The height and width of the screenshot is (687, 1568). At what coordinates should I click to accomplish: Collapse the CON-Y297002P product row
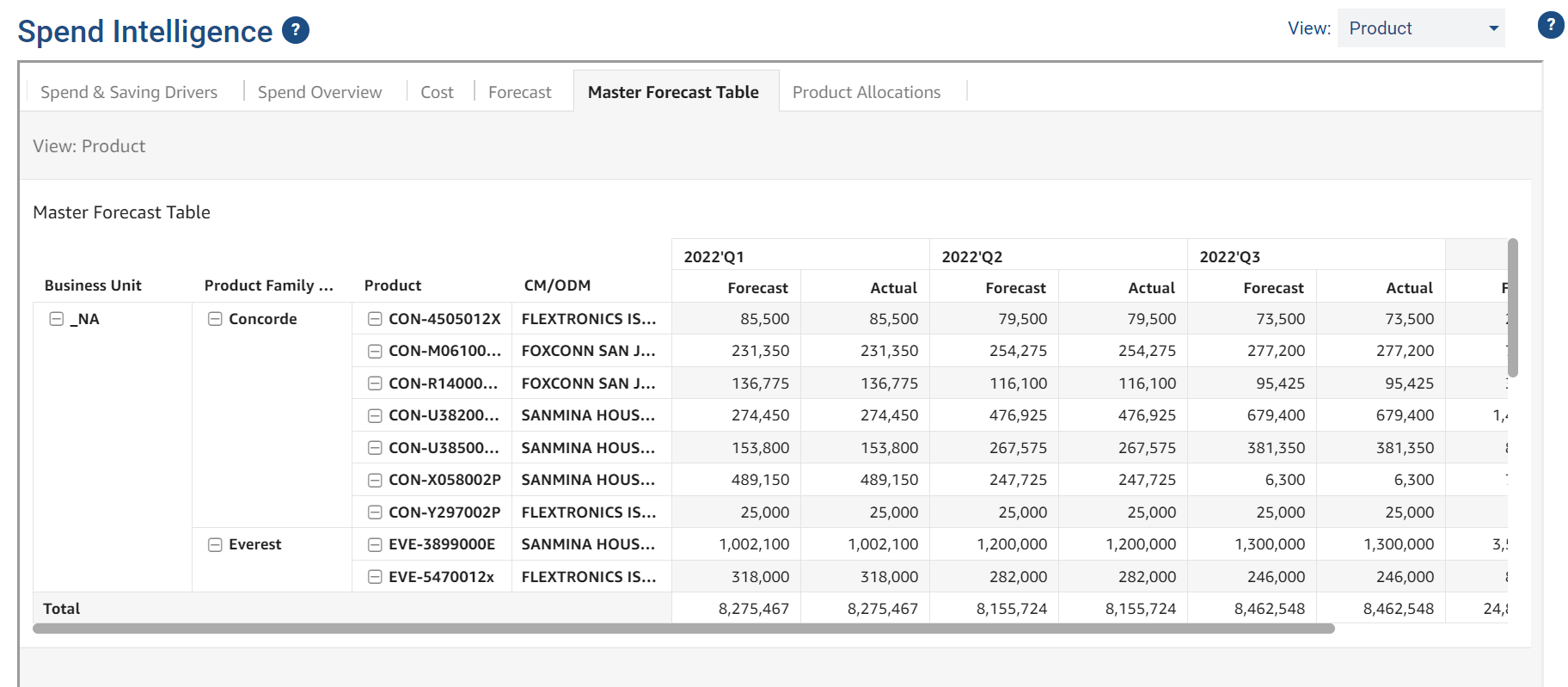[x=375, y=512]
